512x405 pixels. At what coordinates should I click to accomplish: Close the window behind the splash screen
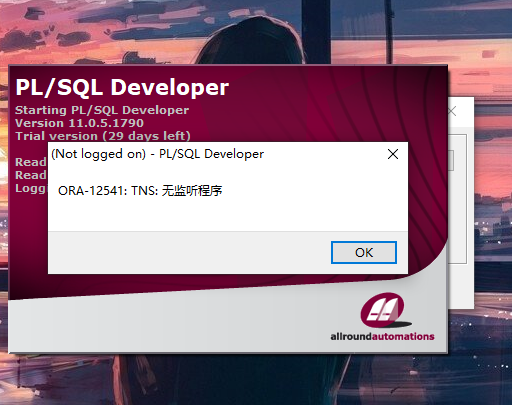pos(452,111)
